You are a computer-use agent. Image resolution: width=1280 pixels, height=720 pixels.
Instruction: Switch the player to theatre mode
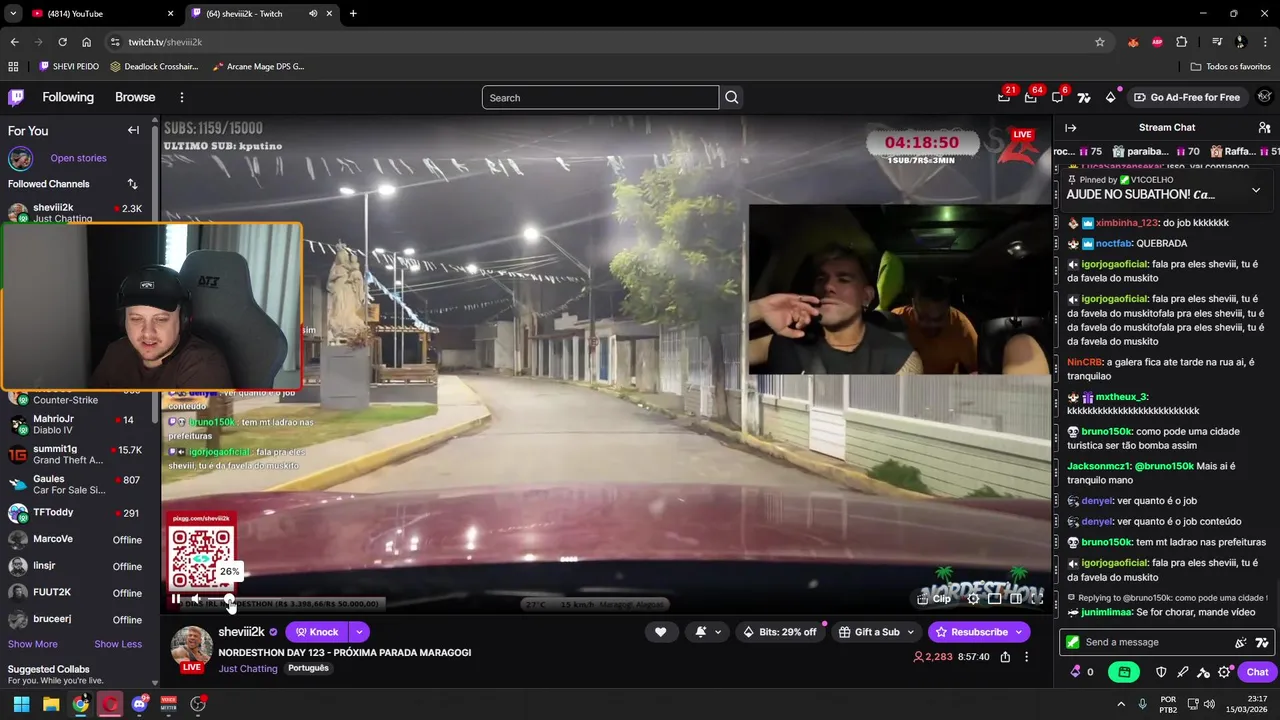994,598
